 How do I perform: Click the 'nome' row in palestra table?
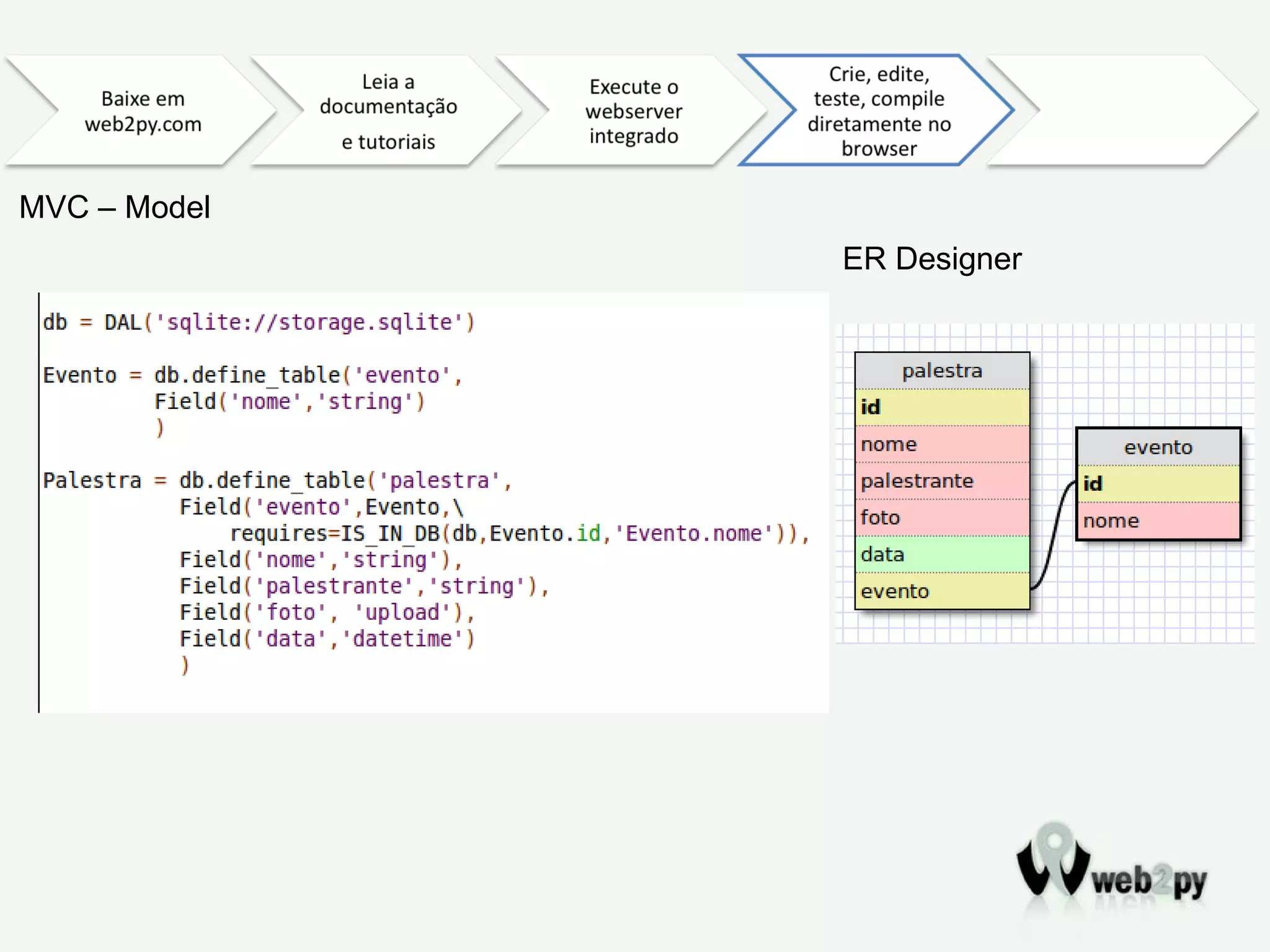tap(942, 444)
